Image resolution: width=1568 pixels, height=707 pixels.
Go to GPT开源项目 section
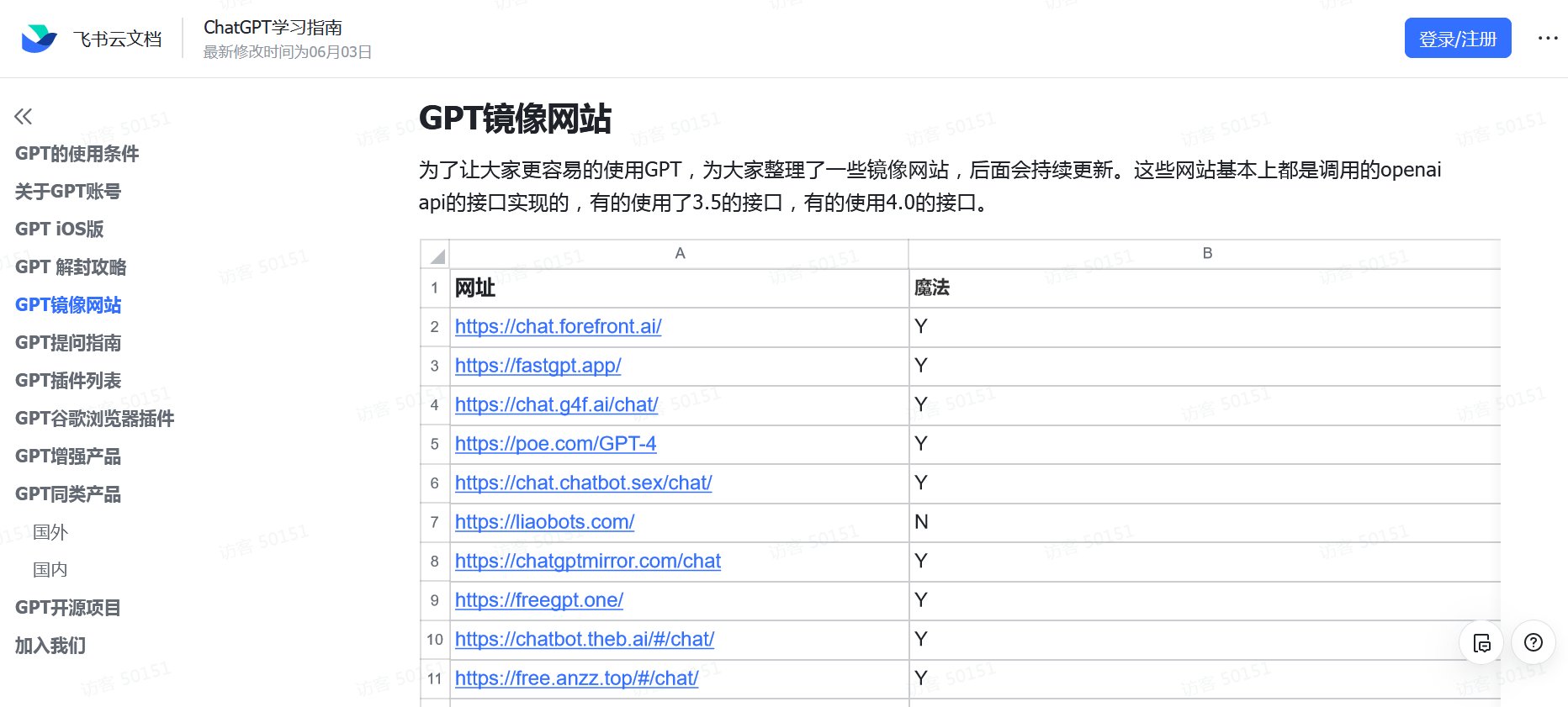[x=68, y=607]
